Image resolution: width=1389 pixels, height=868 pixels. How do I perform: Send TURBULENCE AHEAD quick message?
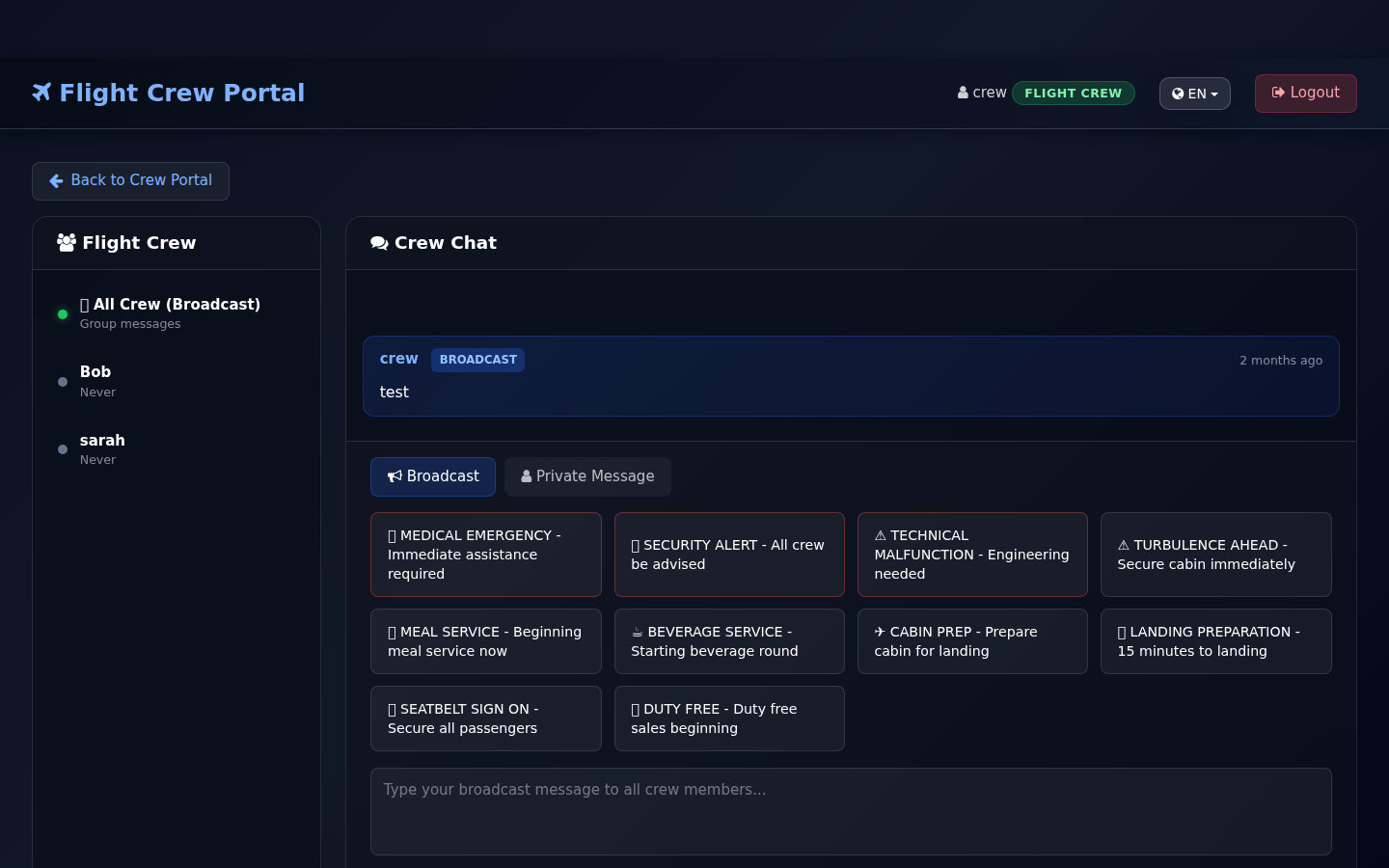click(x=1215, y=555)
